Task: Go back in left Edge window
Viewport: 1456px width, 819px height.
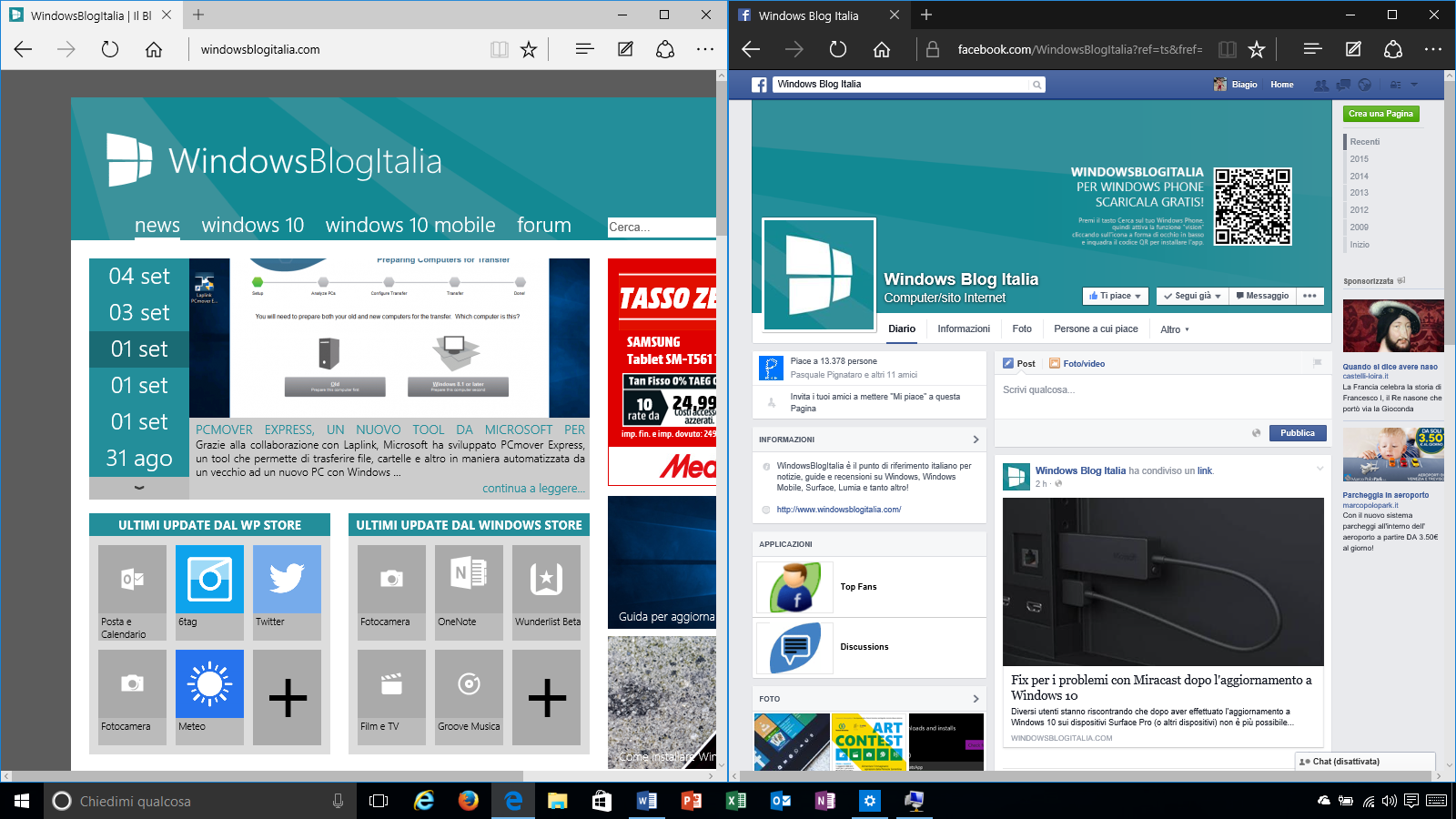Action: pos(24,49)
